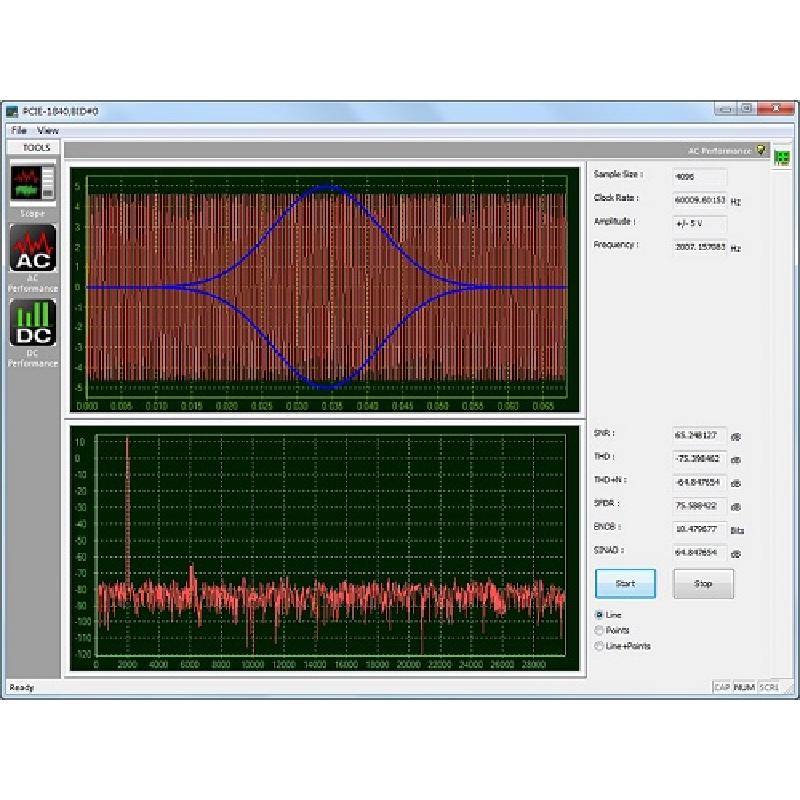The height and width of the screenshot is (800, 800).
Task: Enable the Line+Points display mode
Action: [x=600, y=646]
